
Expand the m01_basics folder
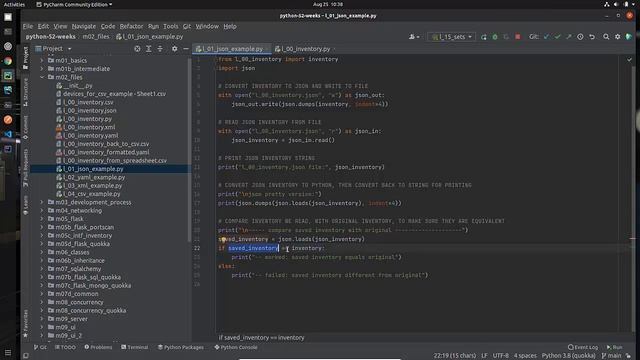tap(42, 60)
